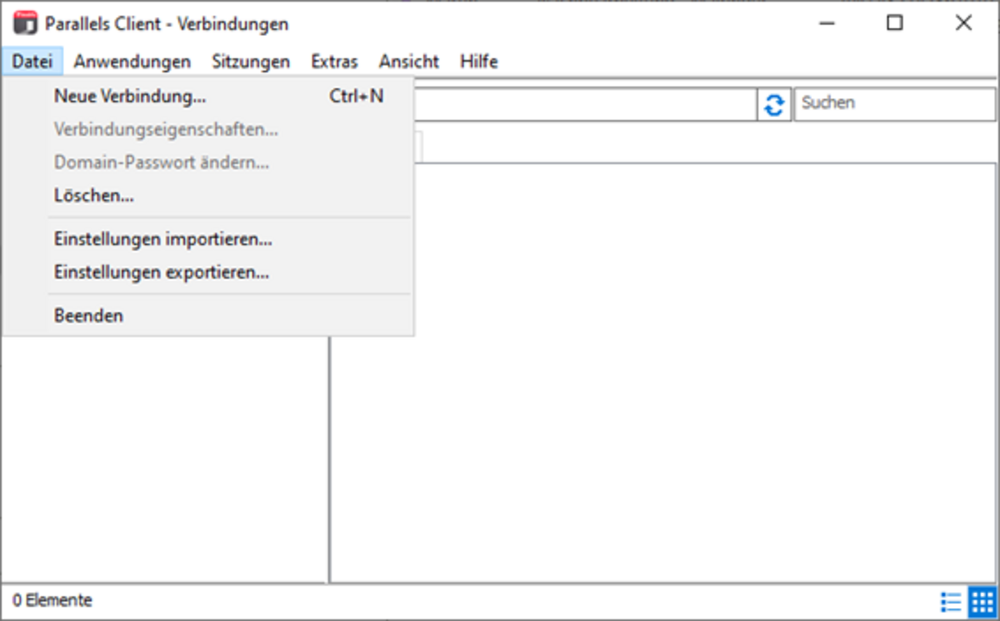Screen dimensions: 1000x621
Task: Click the address field left of refresh
Action: click(x=585, y=104)
